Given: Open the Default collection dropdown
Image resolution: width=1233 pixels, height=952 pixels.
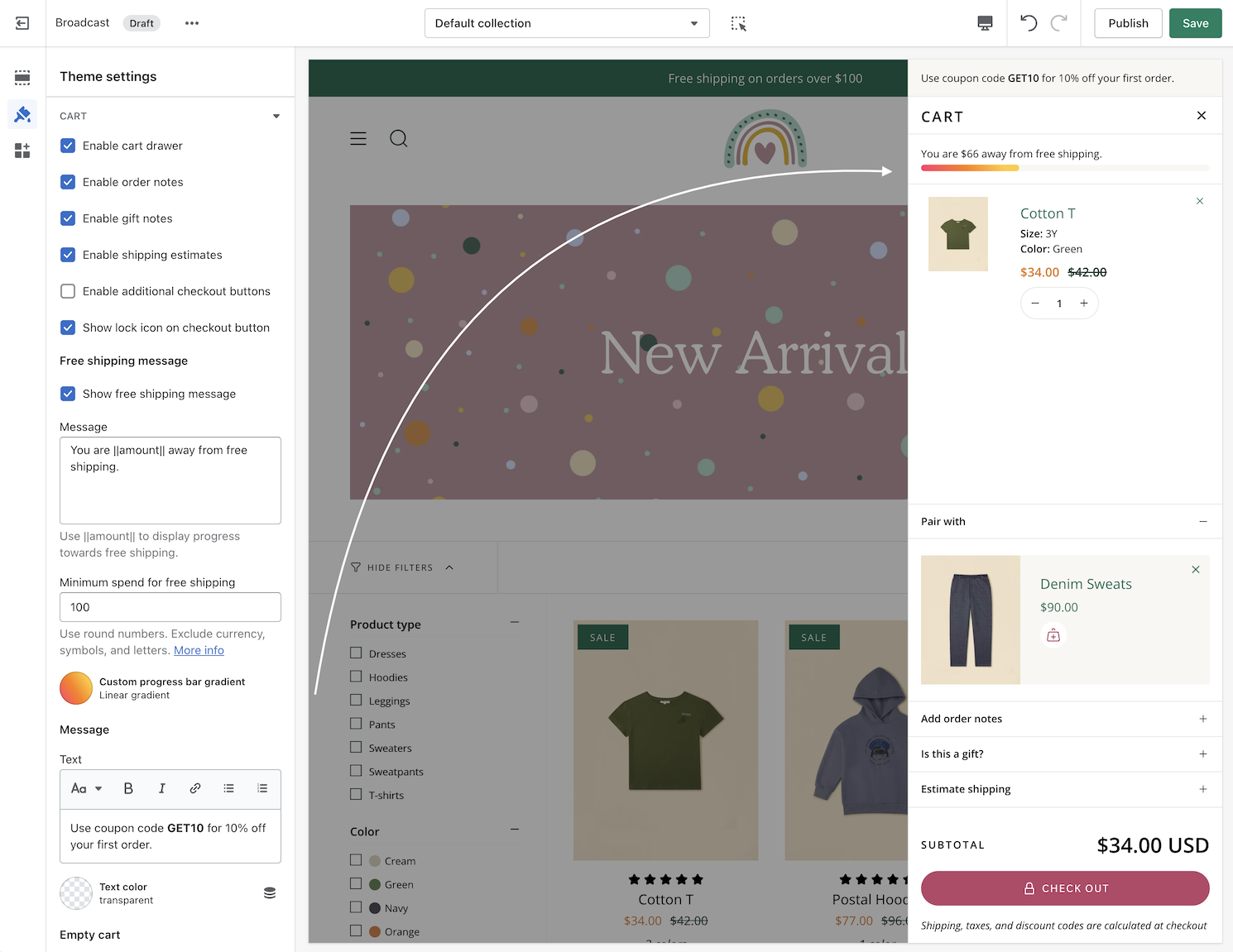Looking at the screenshot, I should (567, 23).
